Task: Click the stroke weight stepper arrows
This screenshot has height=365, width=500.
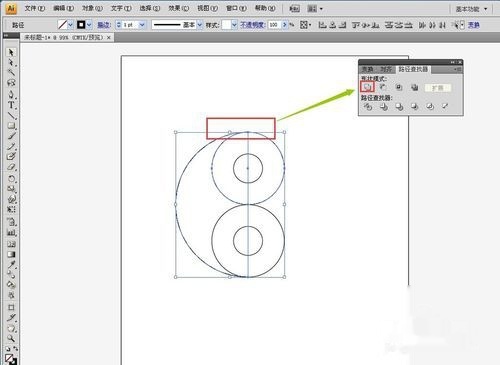Action: (x=119, y=25)
